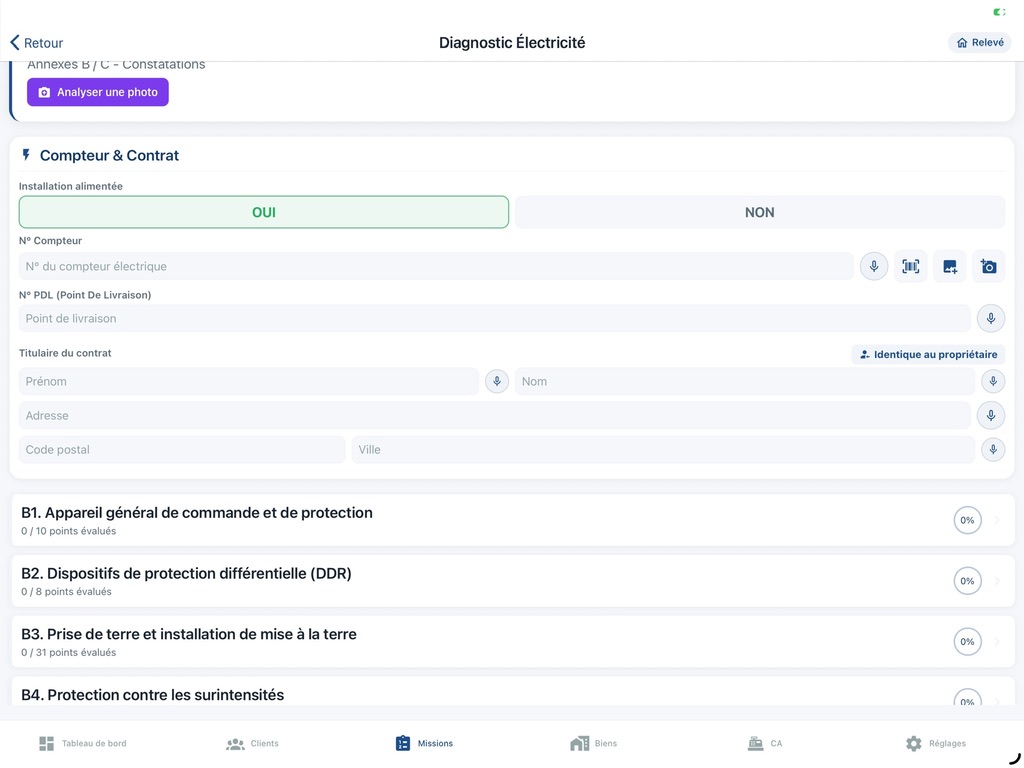Click the B1 0% progress circle
This screenshot has height=768, width=1024.
pyautogui.click(x=967, y=520)
